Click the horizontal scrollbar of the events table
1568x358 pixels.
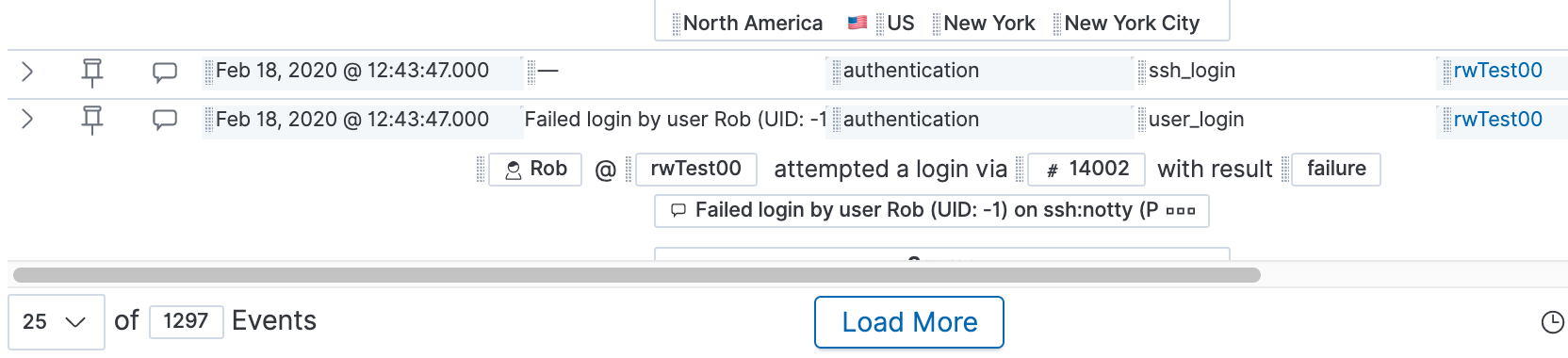click(637, 275)
